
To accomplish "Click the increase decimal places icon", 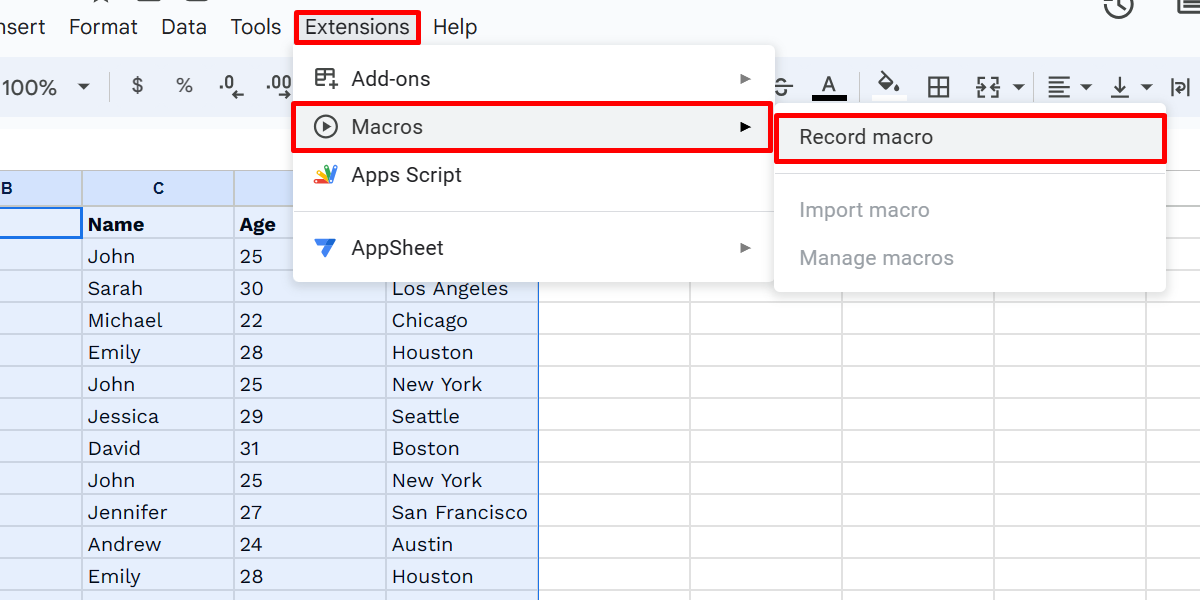I will click(278, 87).
